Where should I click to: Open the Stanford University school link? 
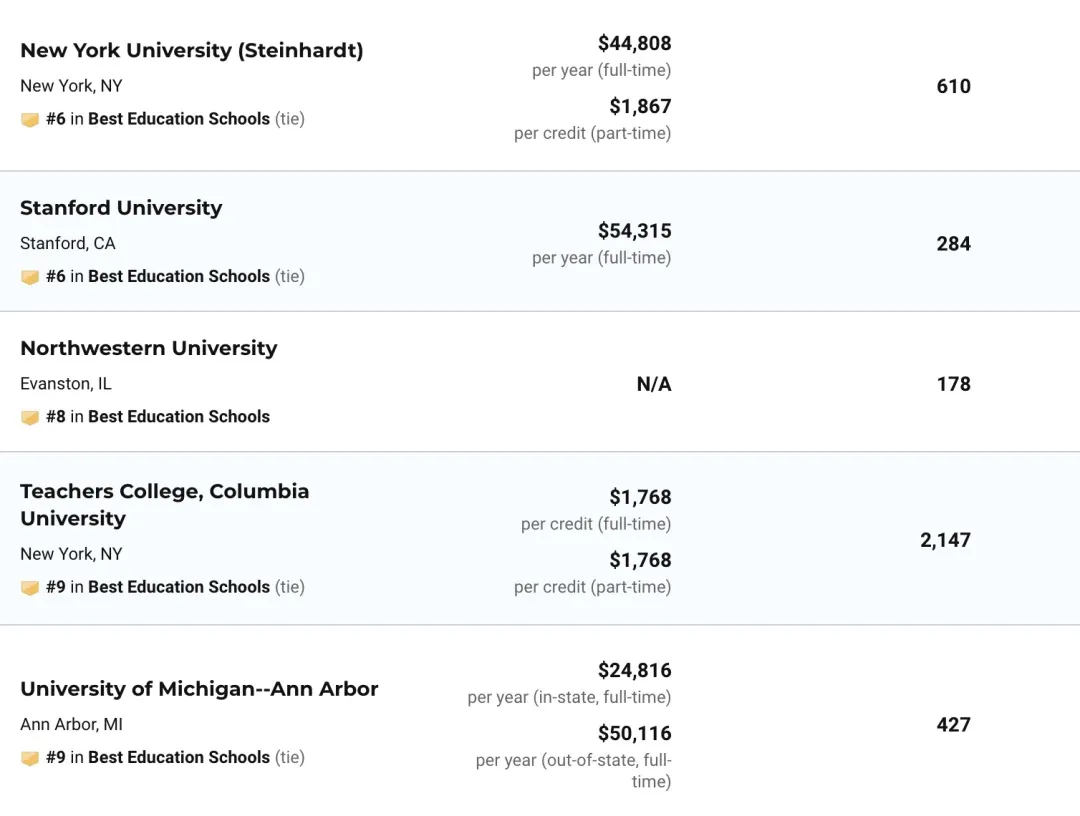121,208
